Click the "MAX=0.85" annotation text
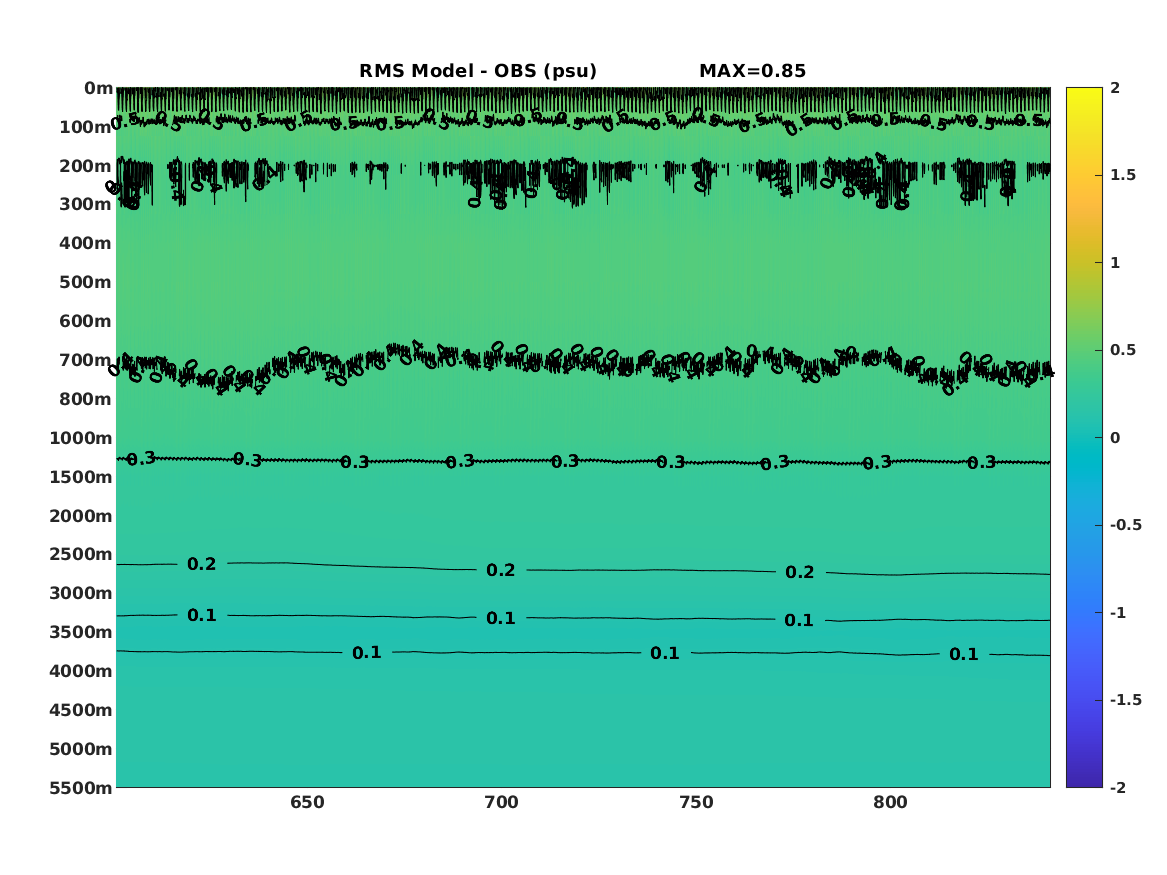 752,71
